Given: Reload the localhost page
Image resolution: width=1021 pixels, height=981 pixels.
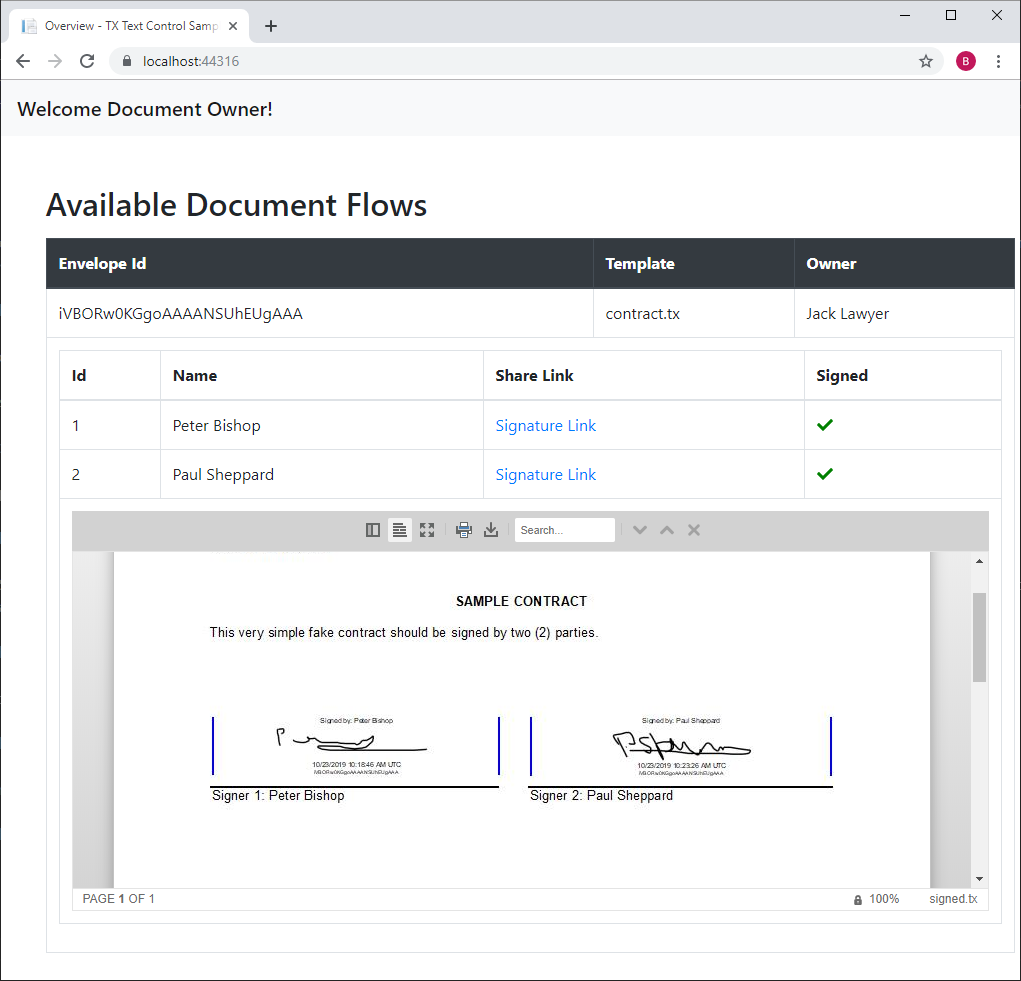Looking at the screenshot, I should tap(87, 61).
